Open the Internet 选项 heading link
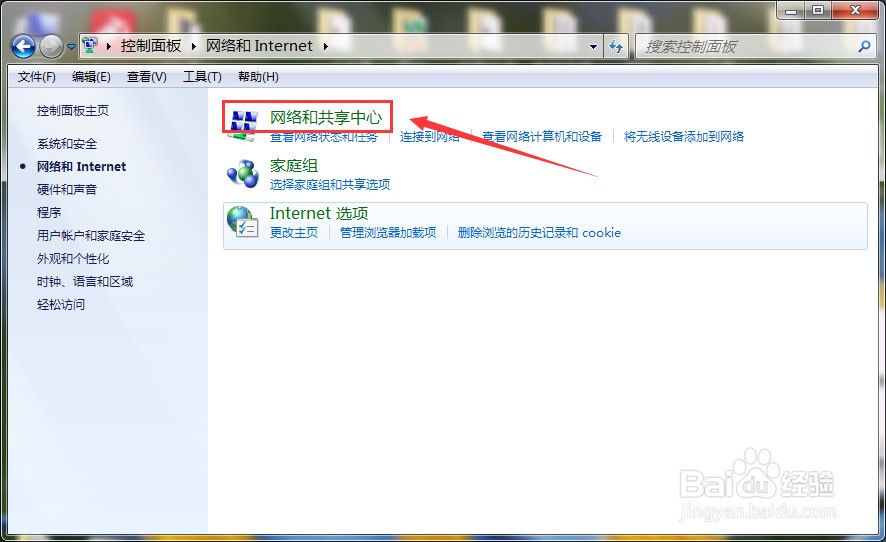 tap(319, 213)
